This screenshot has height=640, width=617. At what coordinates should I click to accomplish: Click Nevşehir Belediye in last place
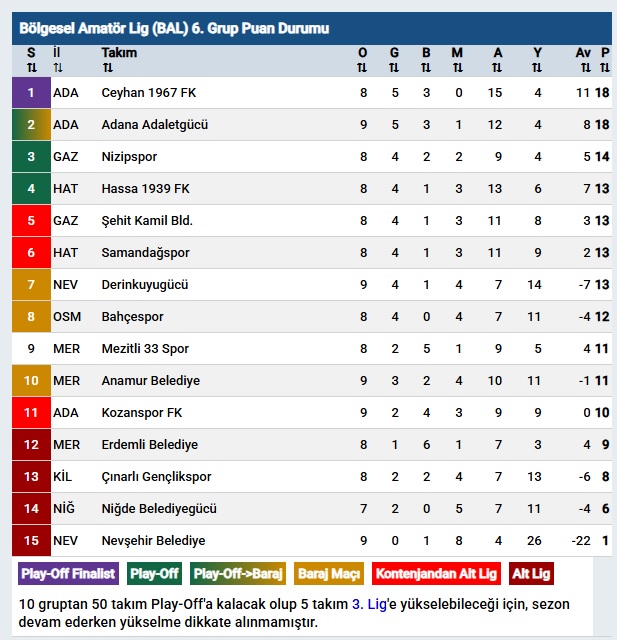pyautogui.click(x=153, y=541)
